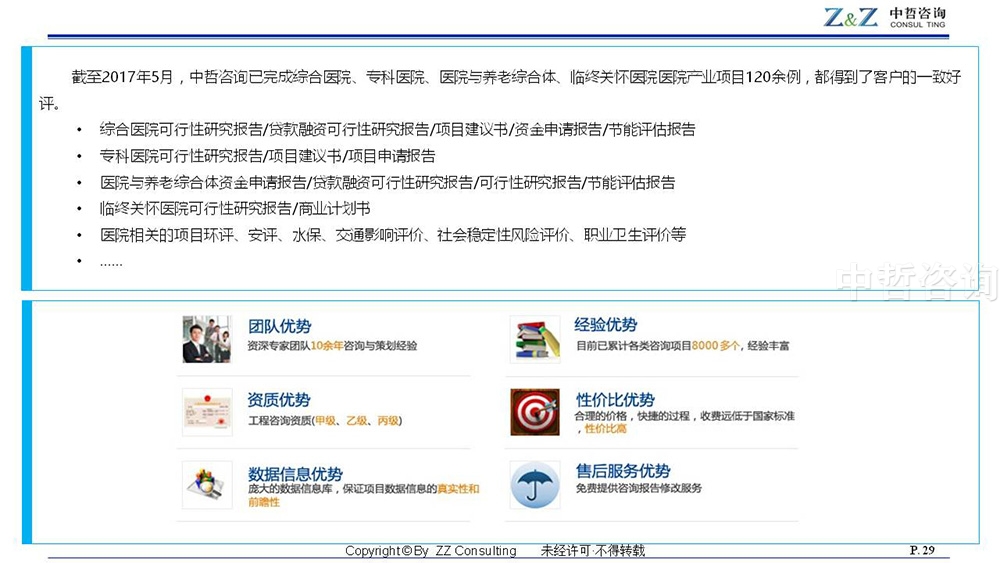Click the 资质优势 heading

point(279,400)
